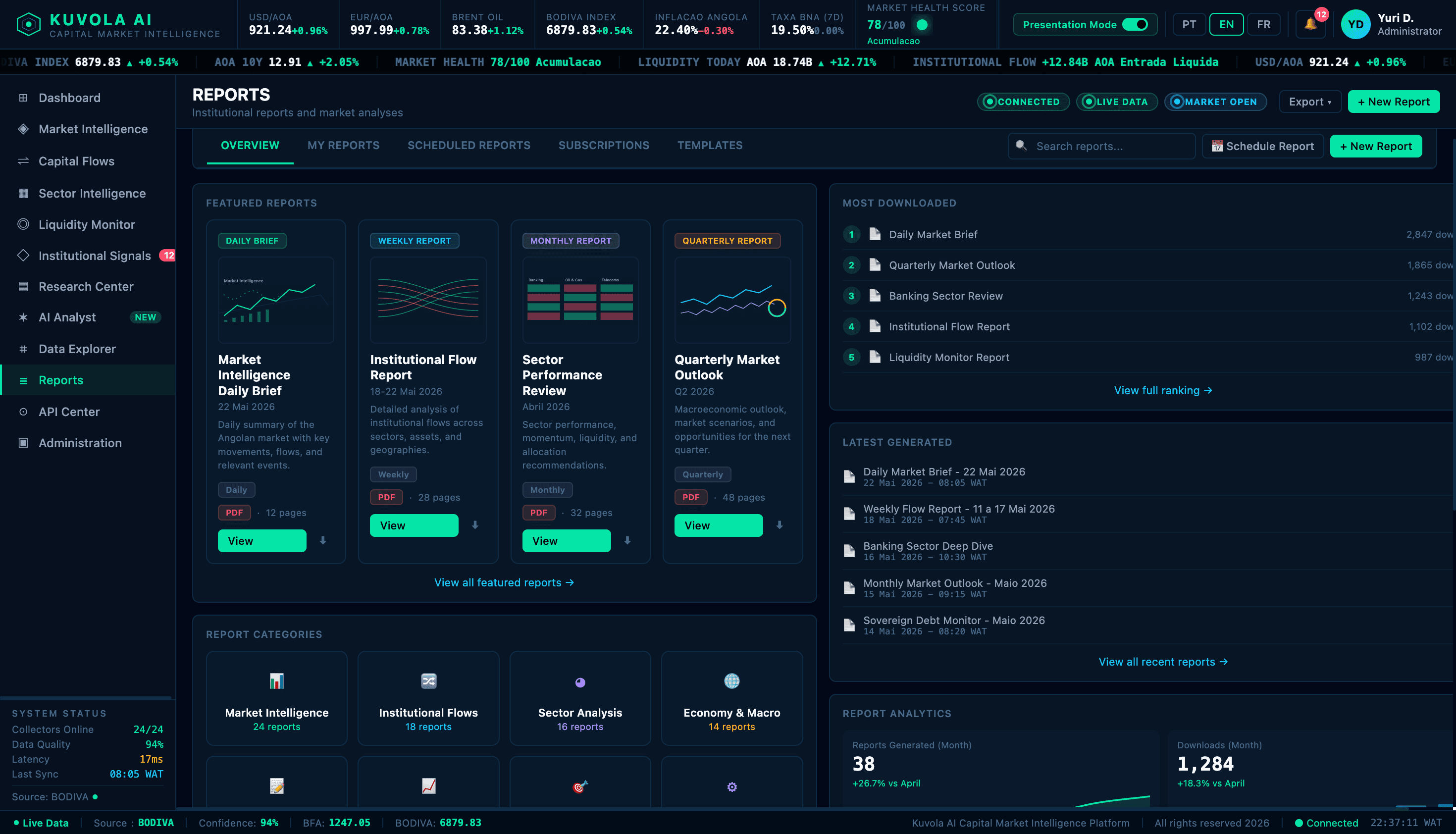Download the Market Intelligence Daily Brief report
This screenshot has width=1456, height=834.
click(323, 540)
